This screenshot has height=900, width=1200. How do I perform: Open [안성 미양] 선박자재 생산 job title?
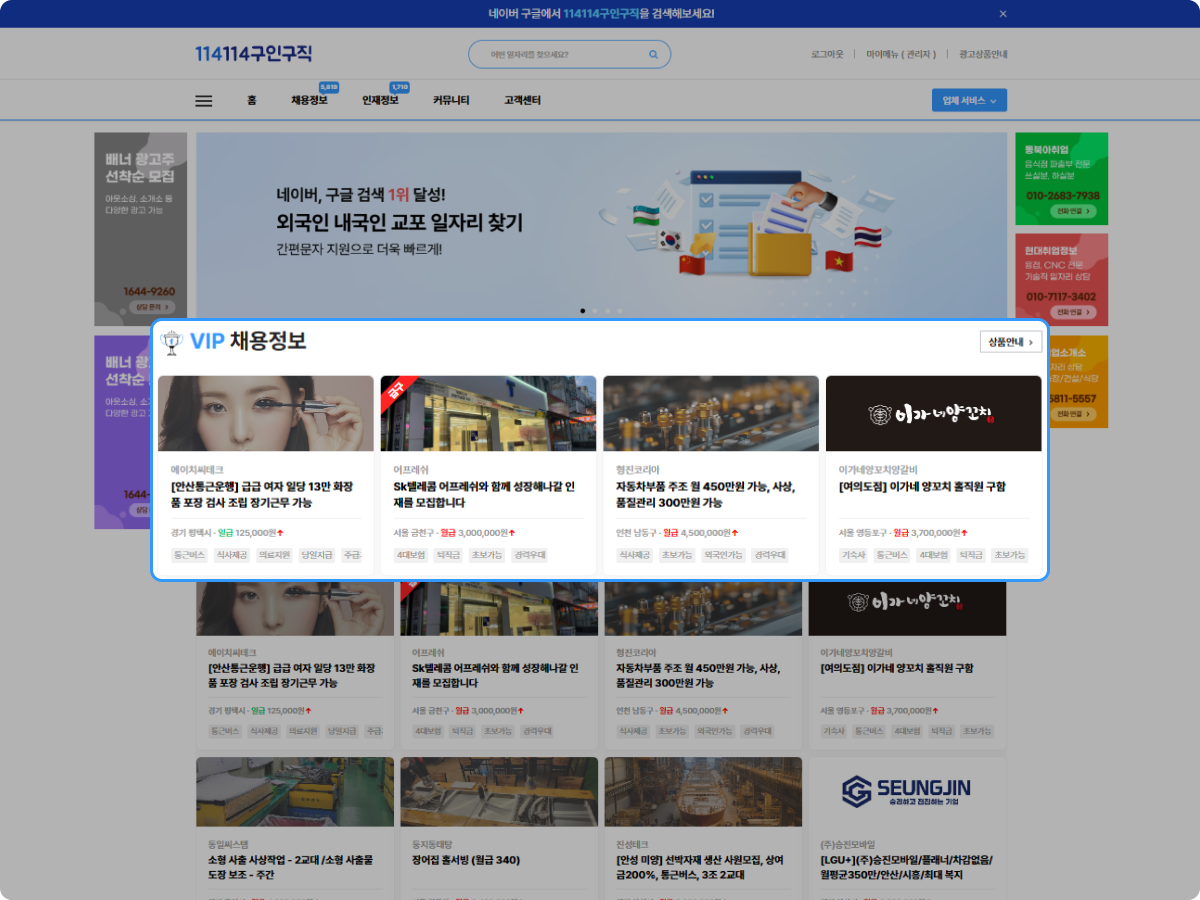pos(700,867)
